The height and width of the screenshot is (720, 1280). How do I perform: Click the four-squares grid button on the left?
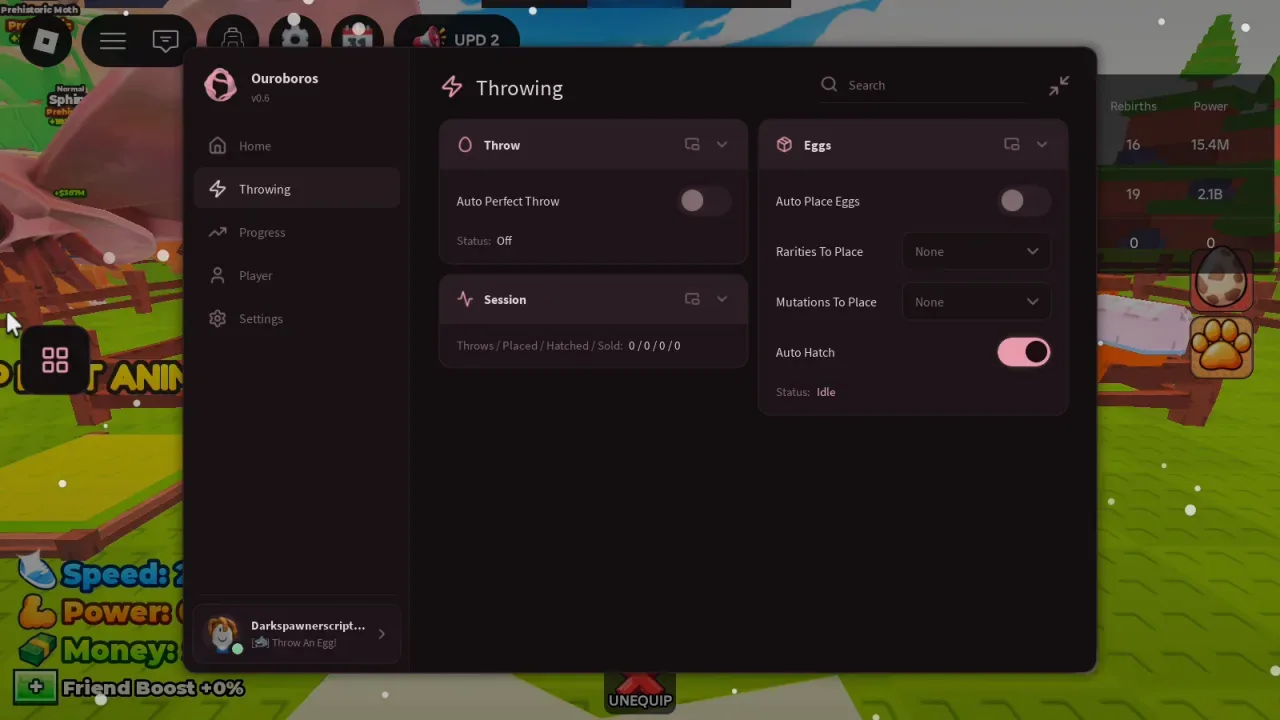pos(55,360)
